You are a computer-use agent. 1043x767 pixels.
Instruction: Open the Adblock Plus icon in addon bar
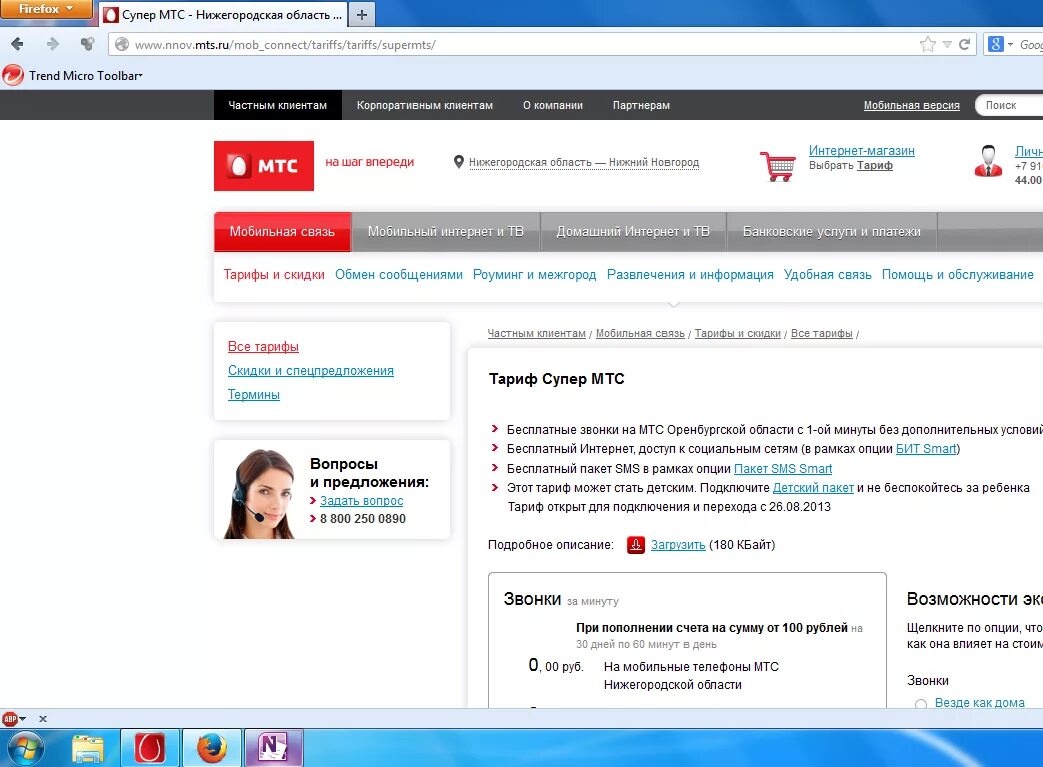coord(11,718)
